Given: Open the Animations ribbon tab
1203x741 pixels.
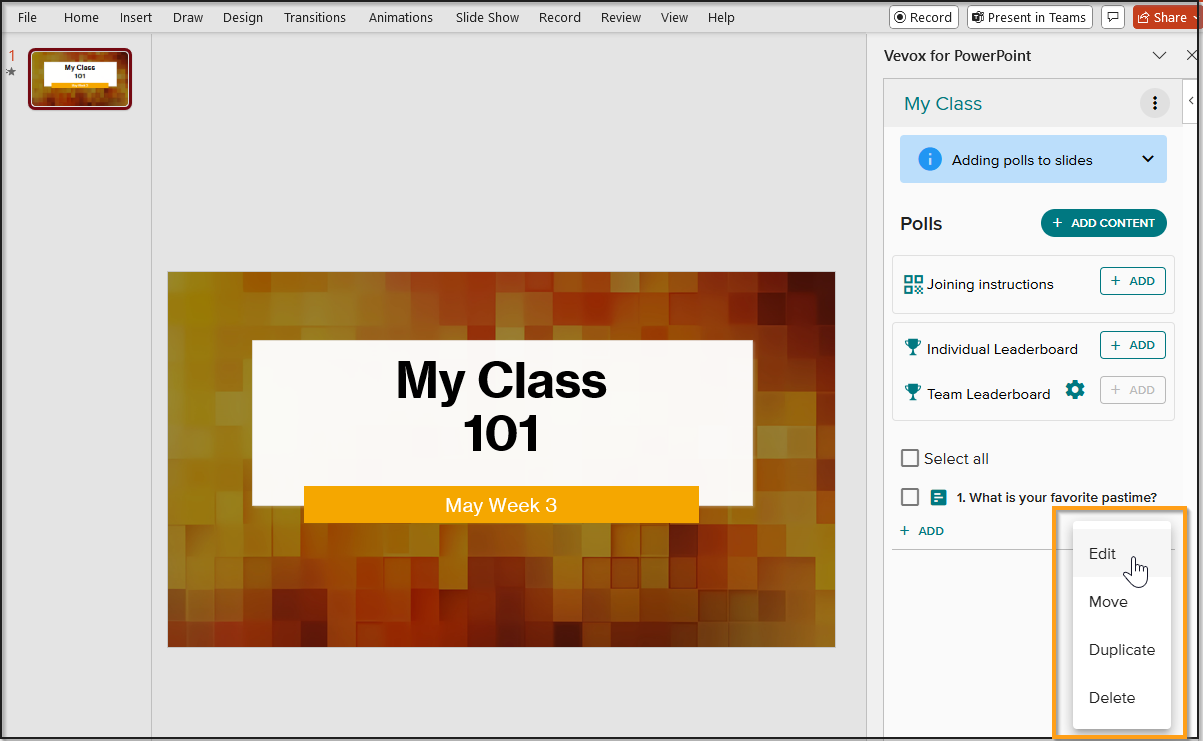Looking at the screenshot, I should coord(401,17).
